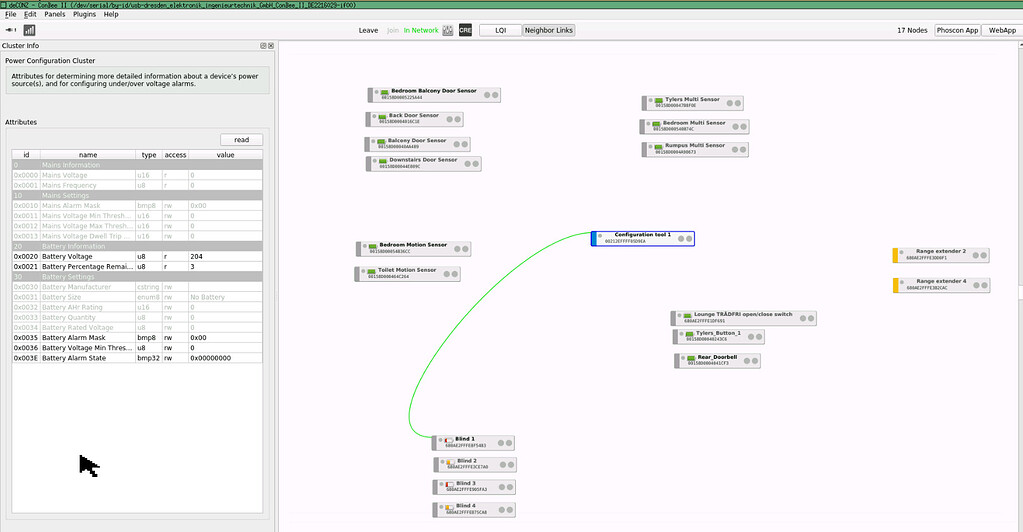Image resolution: width=1023 pixels, height=532 pixels.
Task: Select the Balcony Door Sensor node
Action: 417,144
